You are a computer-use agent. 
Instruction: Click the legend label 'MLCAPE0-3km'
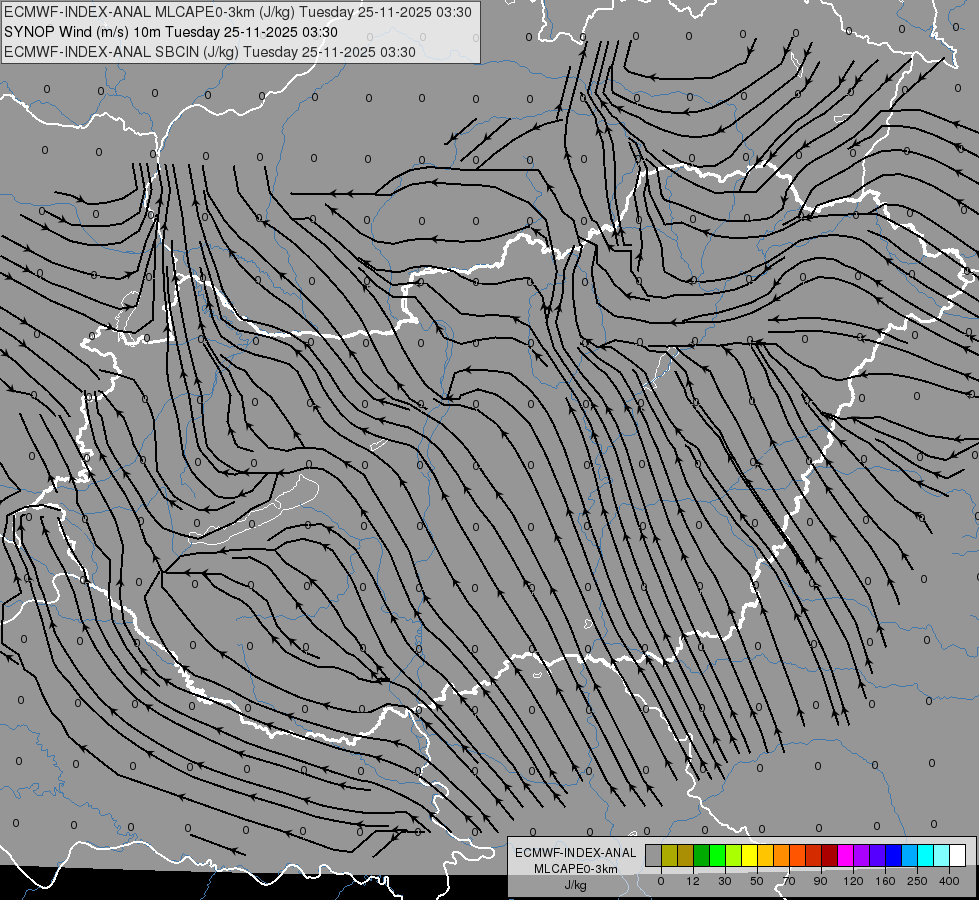(x=575, y=869)
